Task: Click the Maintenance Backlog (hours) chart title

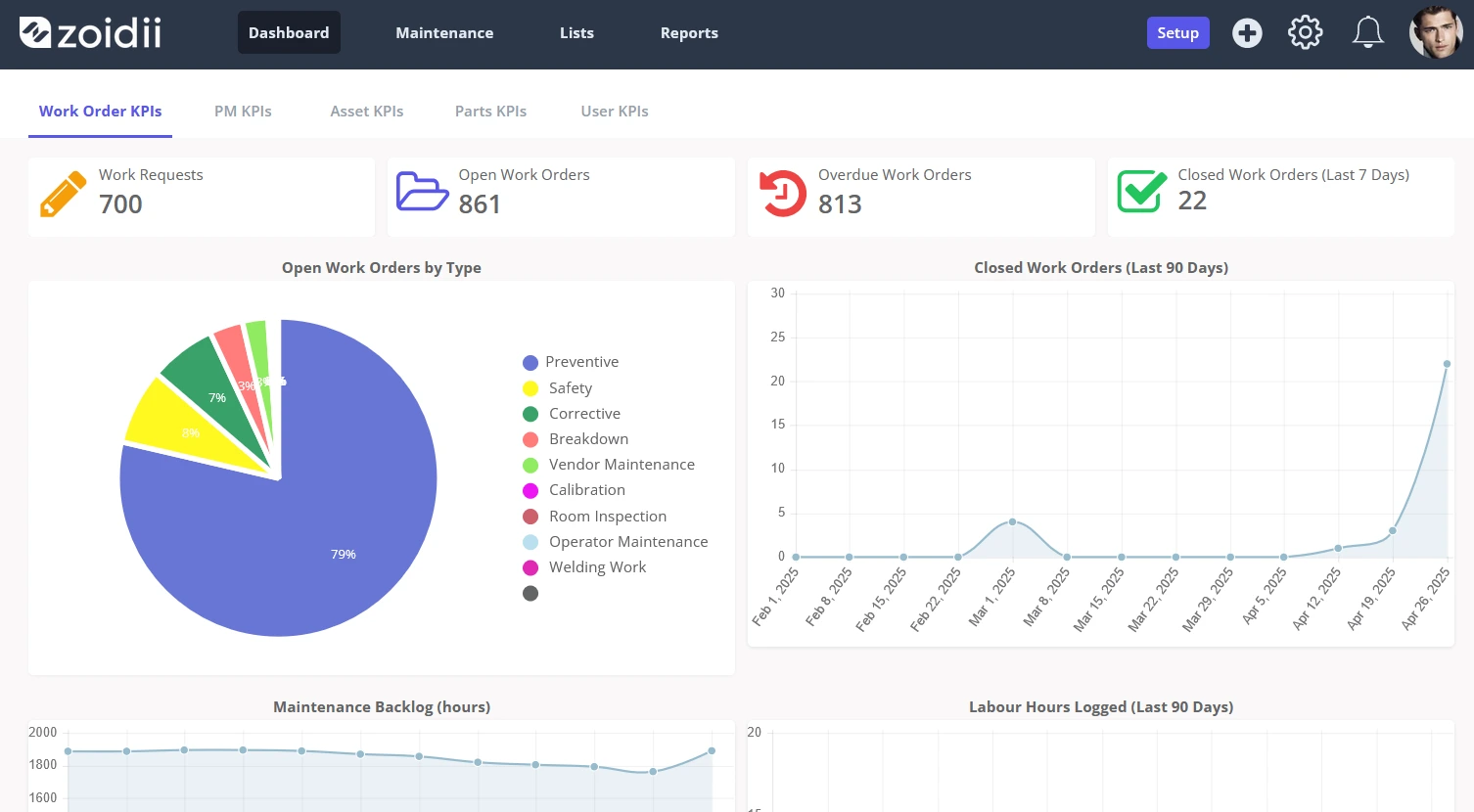Action: (x=382, y=707)
